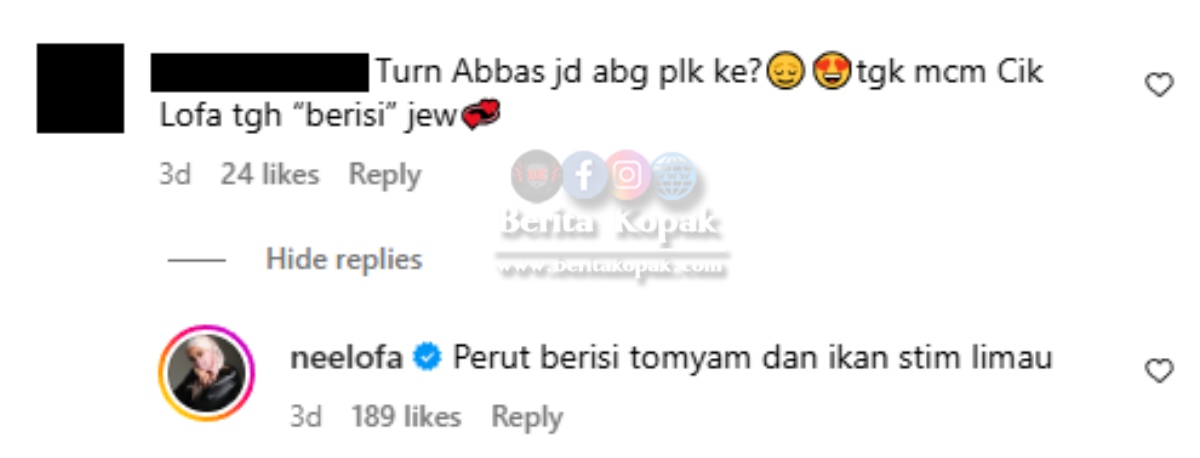Click the 3d timestamp beside 24 likes
1200x458 pixels.
[175, 175]
